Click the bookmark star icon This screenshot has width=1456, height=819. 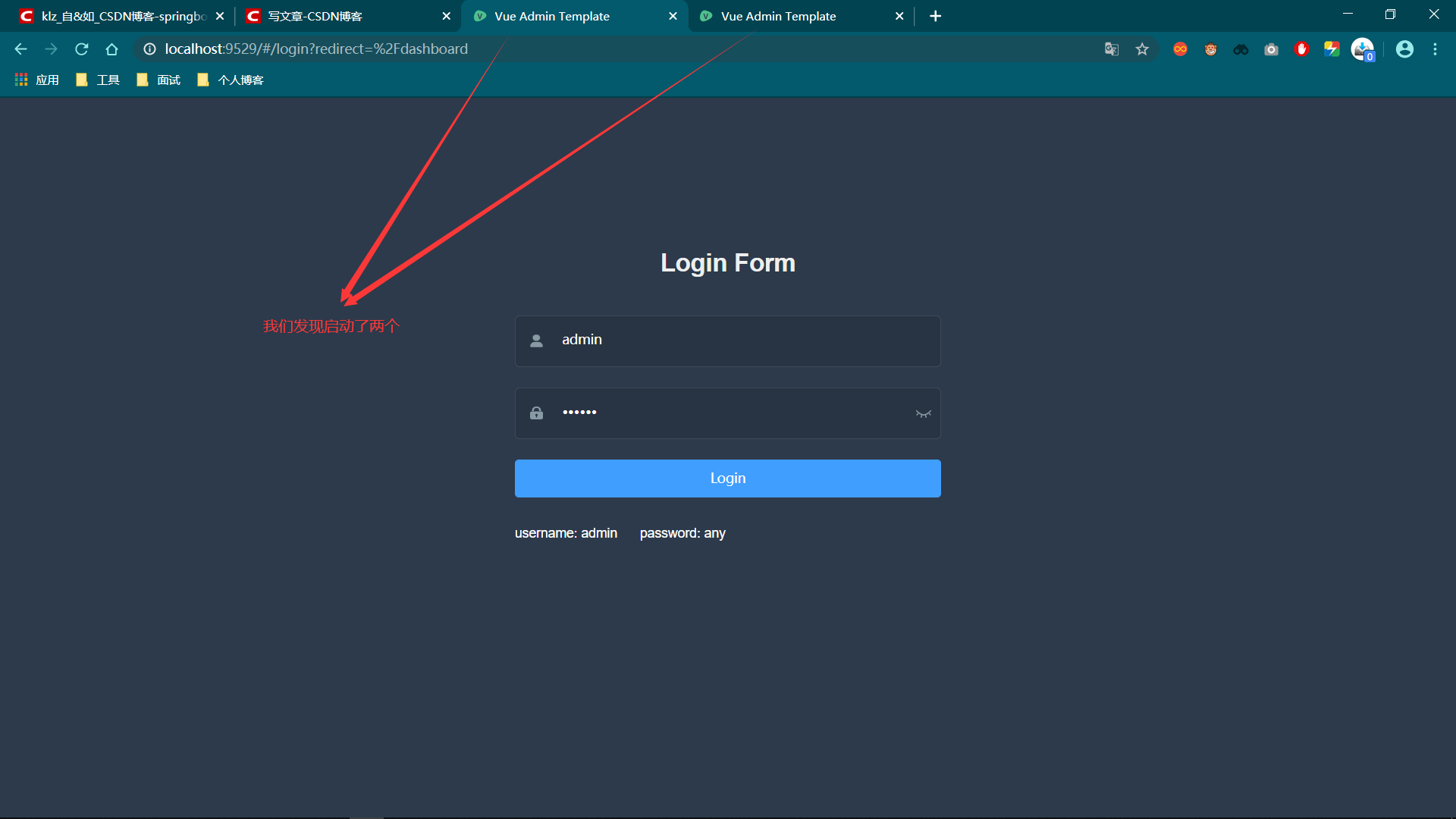coord(1143,49)
